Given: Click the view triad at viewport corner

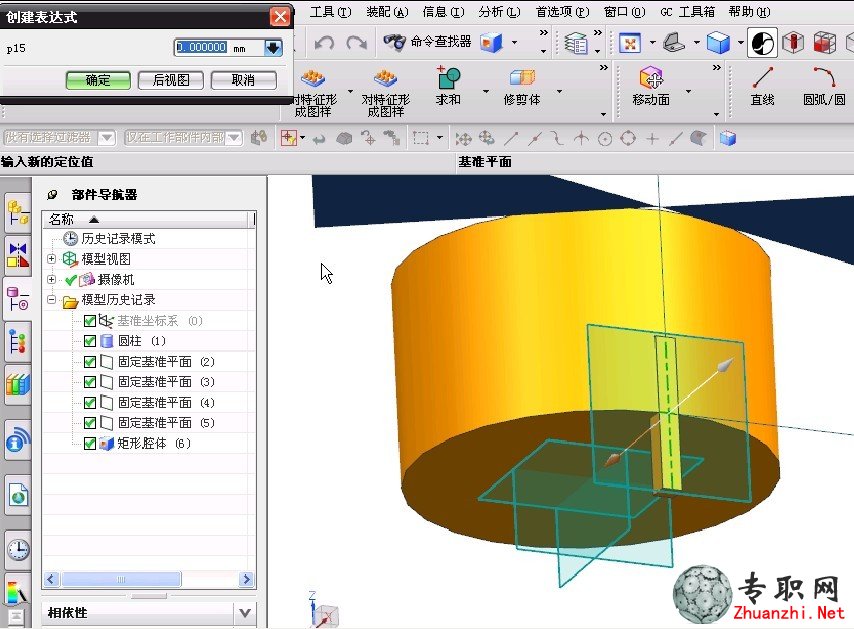Looking at the screenshot, I should tap(324, 609).
